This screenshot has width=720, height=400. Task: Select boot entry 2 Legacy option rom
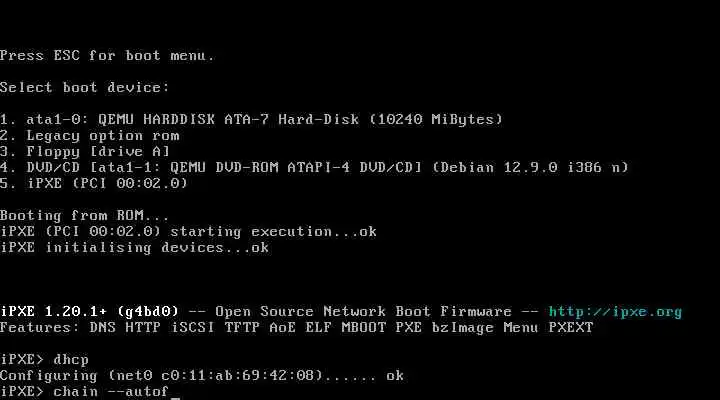click(90, 135)
